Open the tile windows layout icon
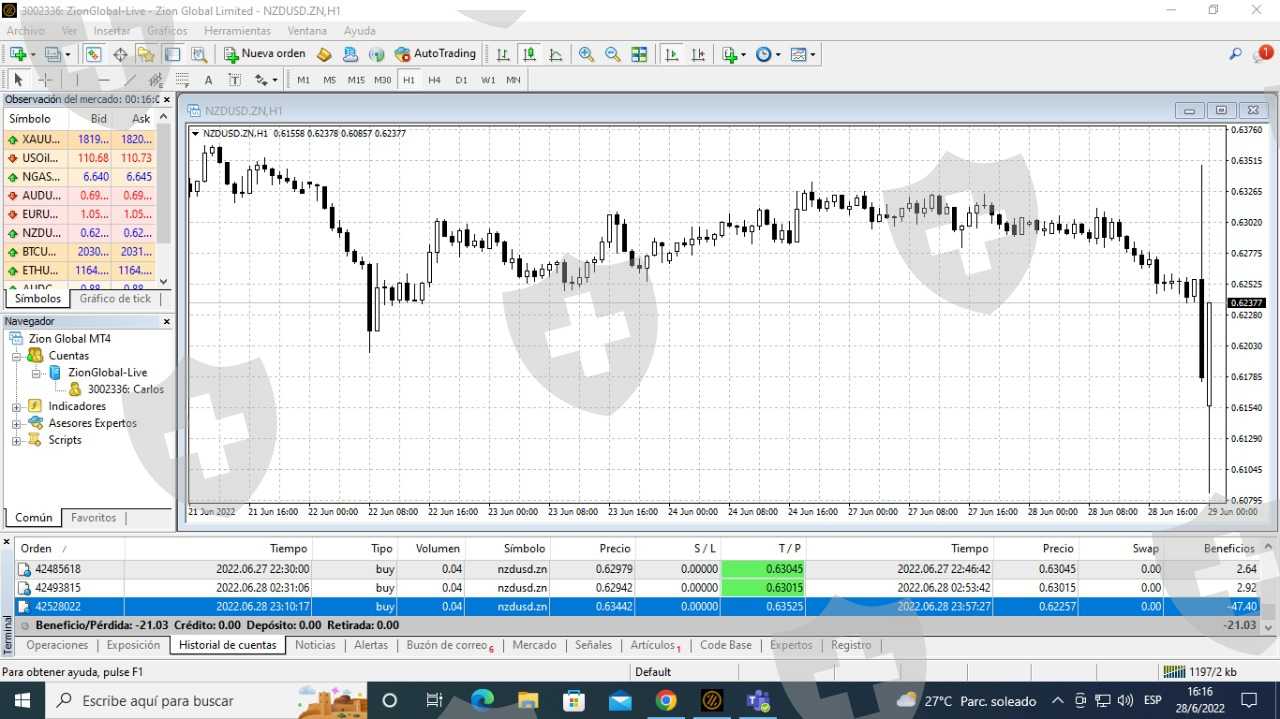Viewport: 1280px width, 719px height. point(639,54)
